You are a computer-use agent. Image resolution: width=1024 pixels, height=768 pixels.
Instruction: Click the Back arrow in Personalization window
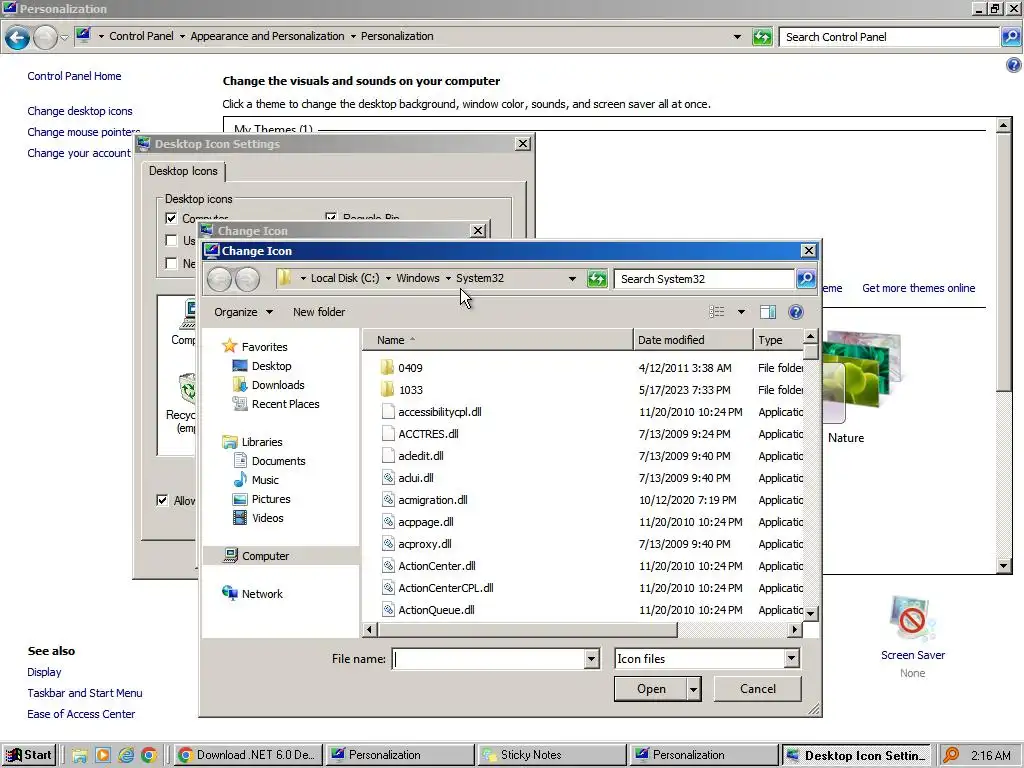(18, 37)
